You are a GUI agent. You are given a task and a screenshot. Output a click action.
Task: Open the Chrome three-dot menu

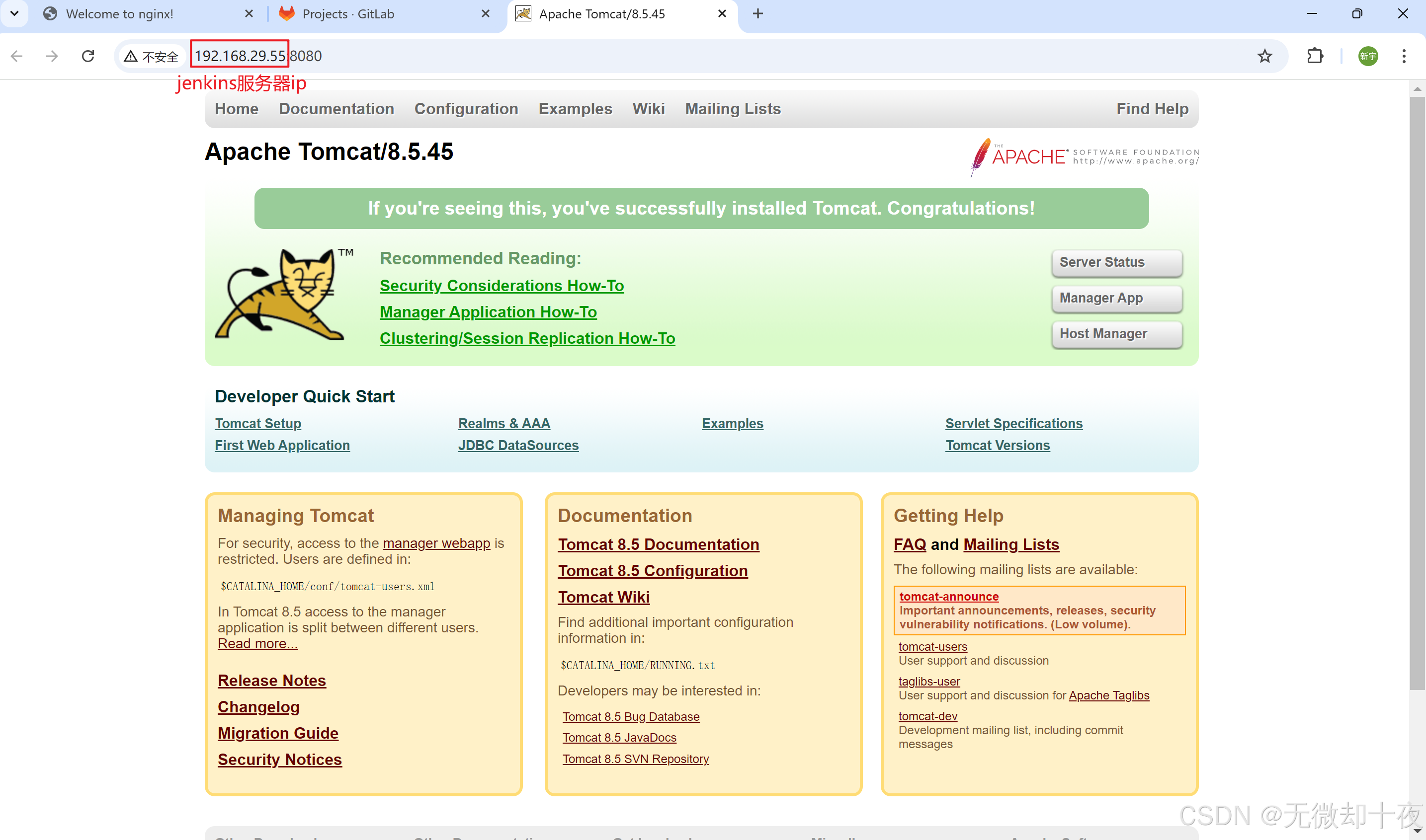coord(1403,56)
